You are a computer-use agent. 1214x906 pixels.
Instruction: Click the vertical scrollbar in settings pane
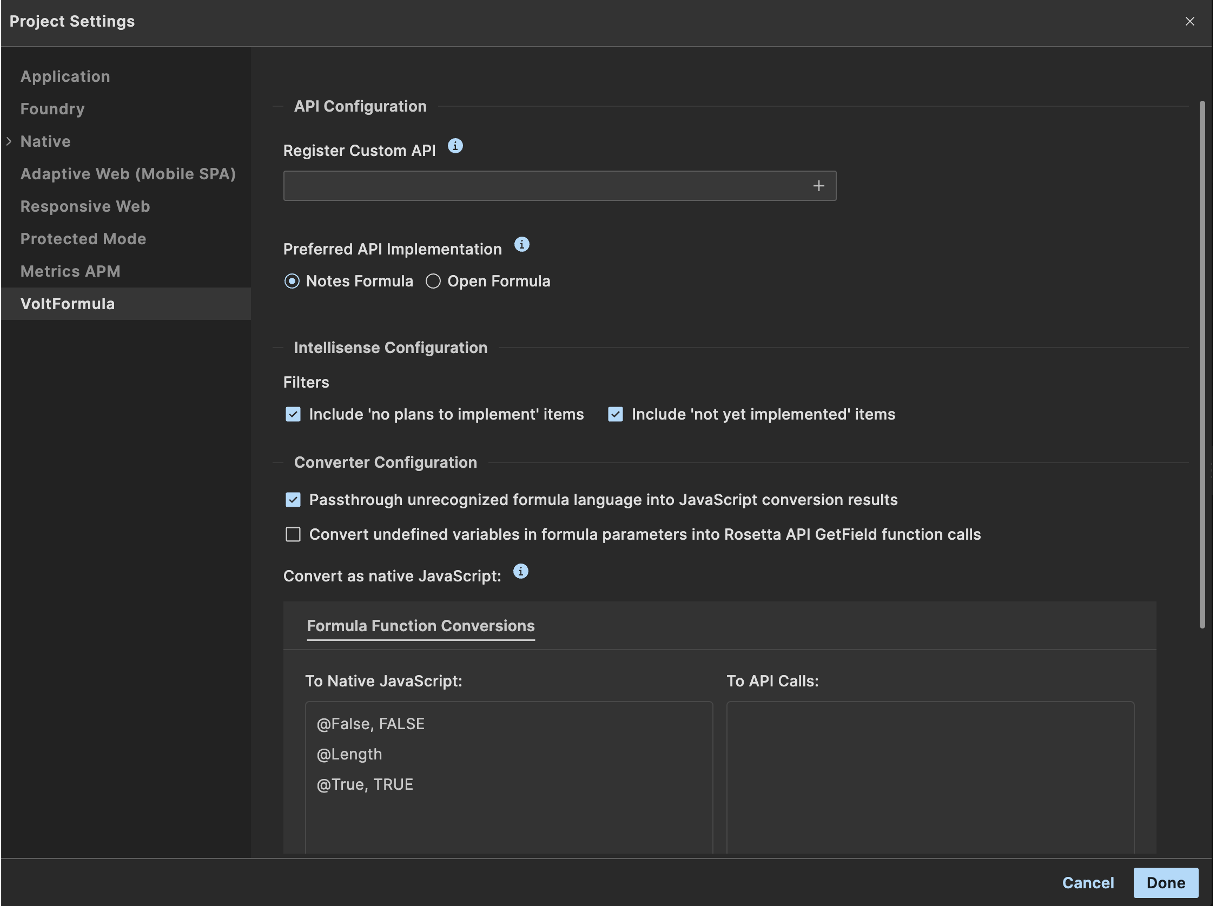(x=1202, y=365)
